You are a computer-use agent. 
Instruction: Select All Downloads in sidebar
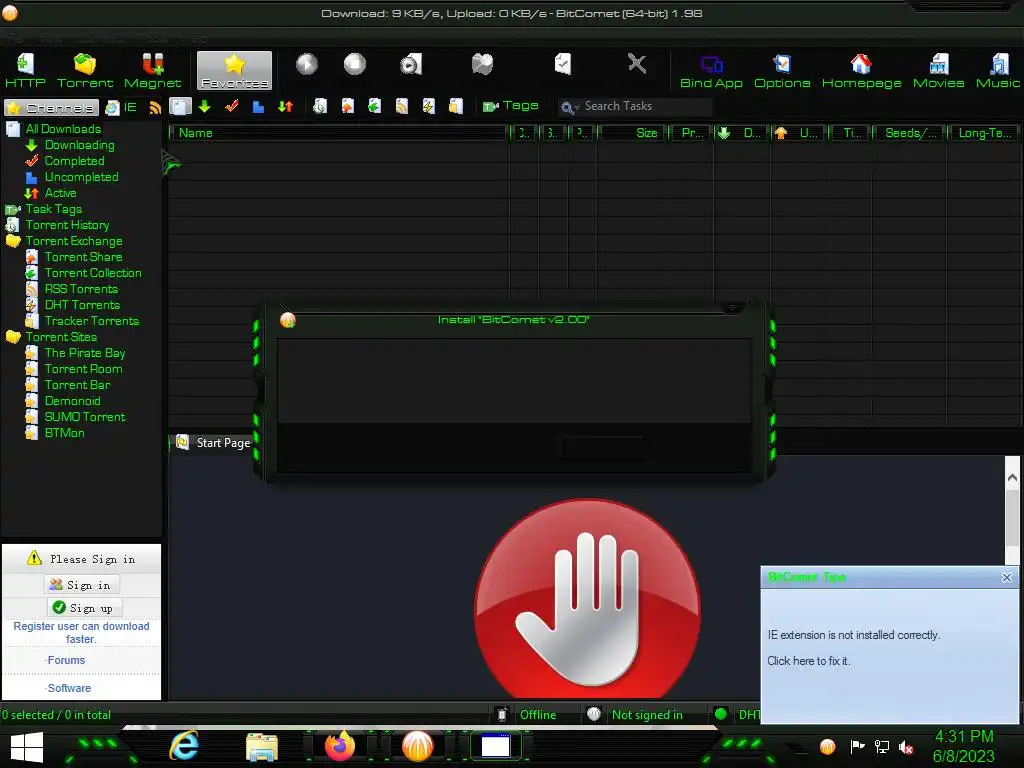click(x=63, y=129)
